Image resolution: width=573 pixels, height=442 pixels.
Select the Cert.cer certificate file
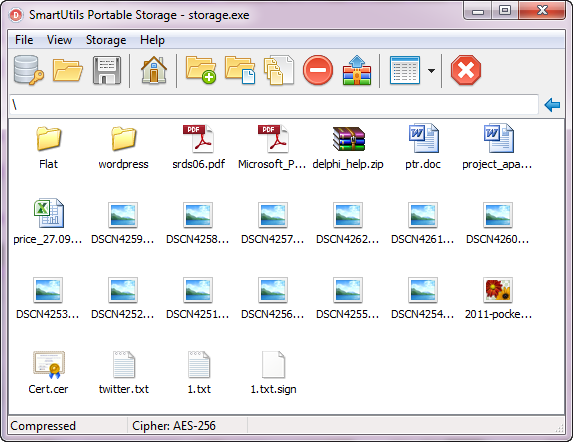pyautogui.click(x=48, y=373)
